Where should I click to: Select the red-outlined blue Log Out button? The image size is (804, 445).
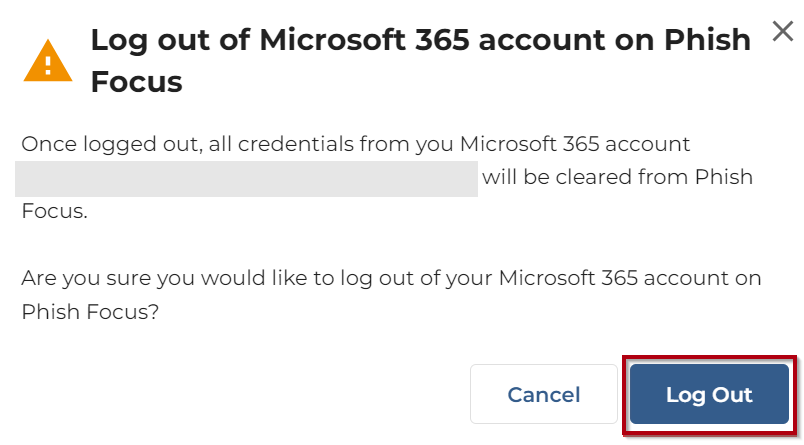tap(709, 394)
